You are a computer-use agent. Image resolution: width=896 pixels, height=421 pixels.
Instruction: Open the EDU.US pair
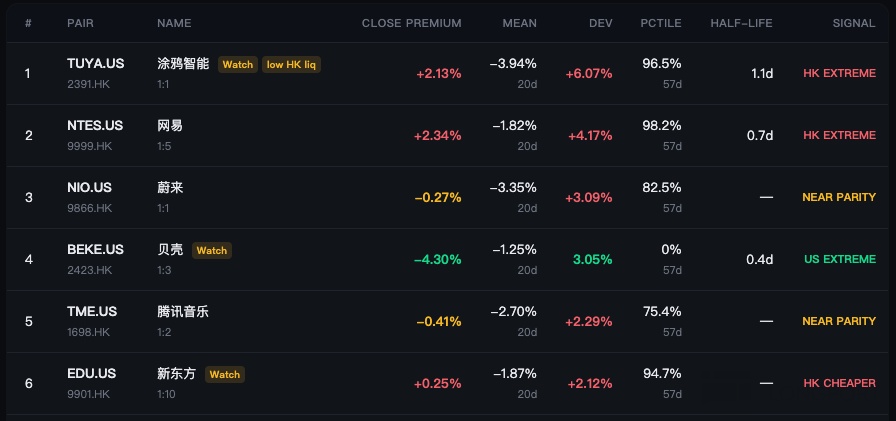pos(91,374)
